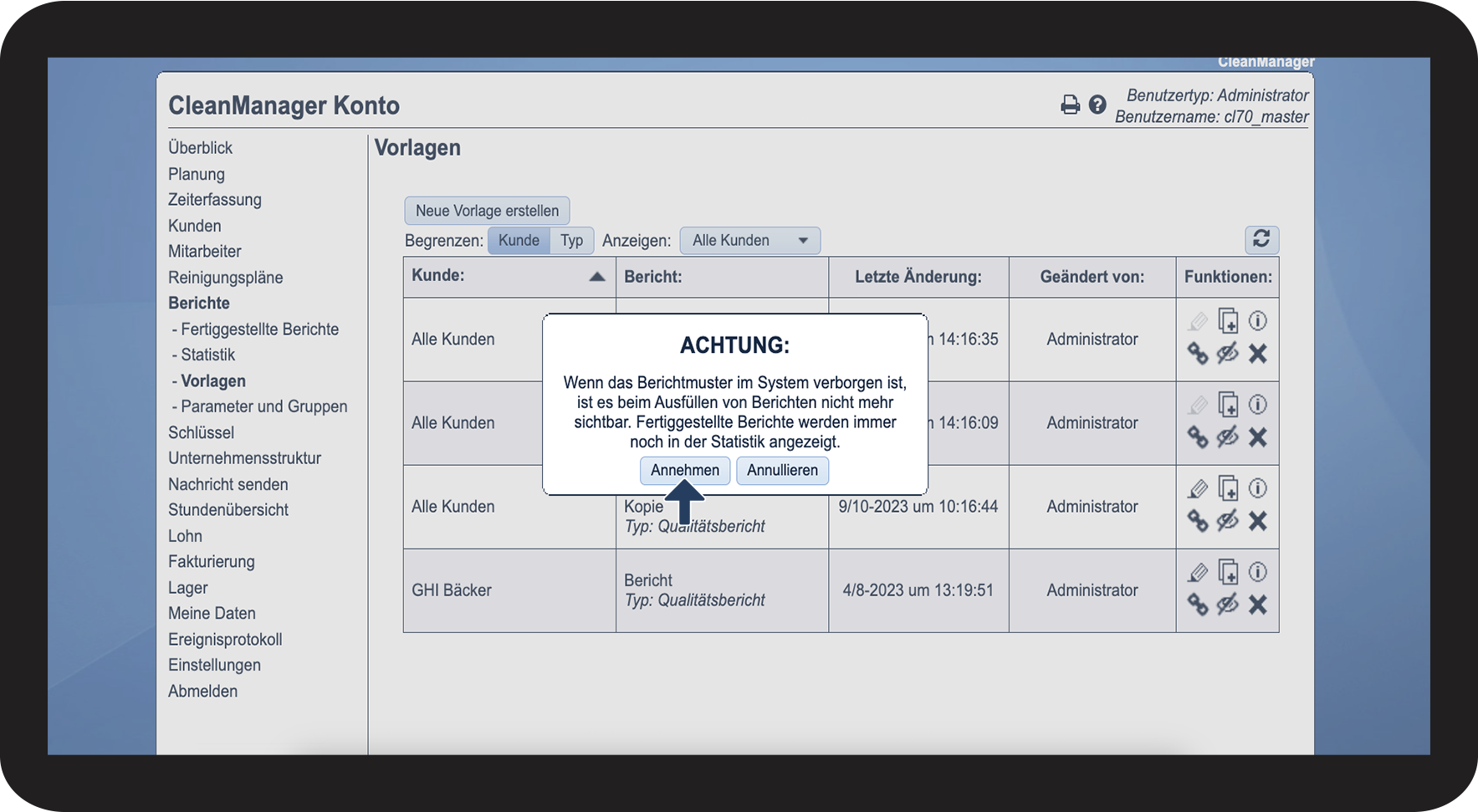Image resolution: width=1478 pixels, height=812 pixels.
Task: Show info for the GHI Bäcker template
Action: point(1257,572)
